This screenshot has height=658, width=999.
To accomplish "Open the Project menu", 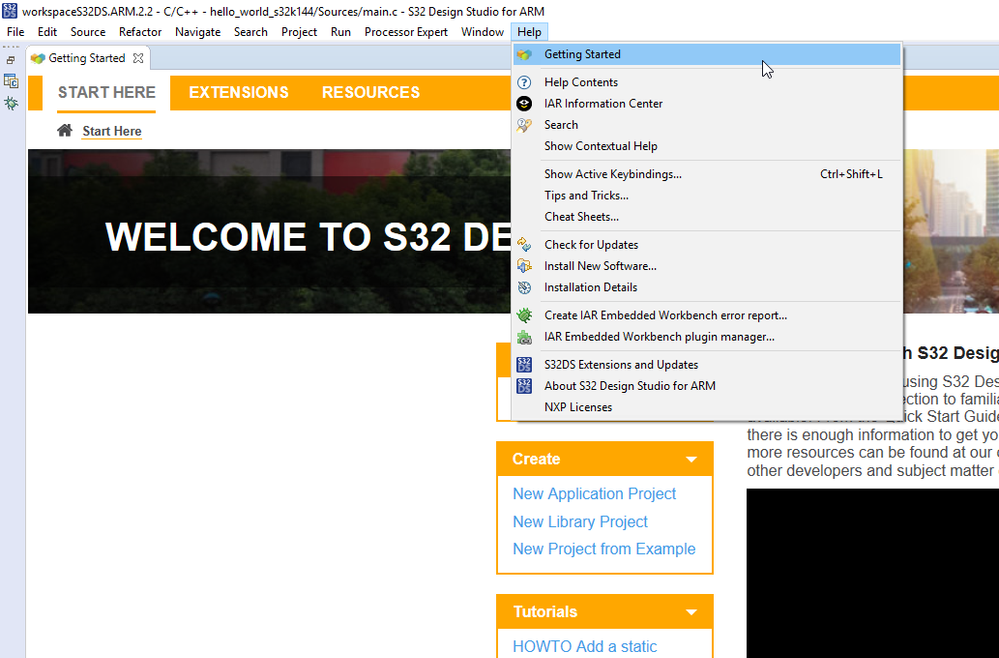I will pos(299,32).
